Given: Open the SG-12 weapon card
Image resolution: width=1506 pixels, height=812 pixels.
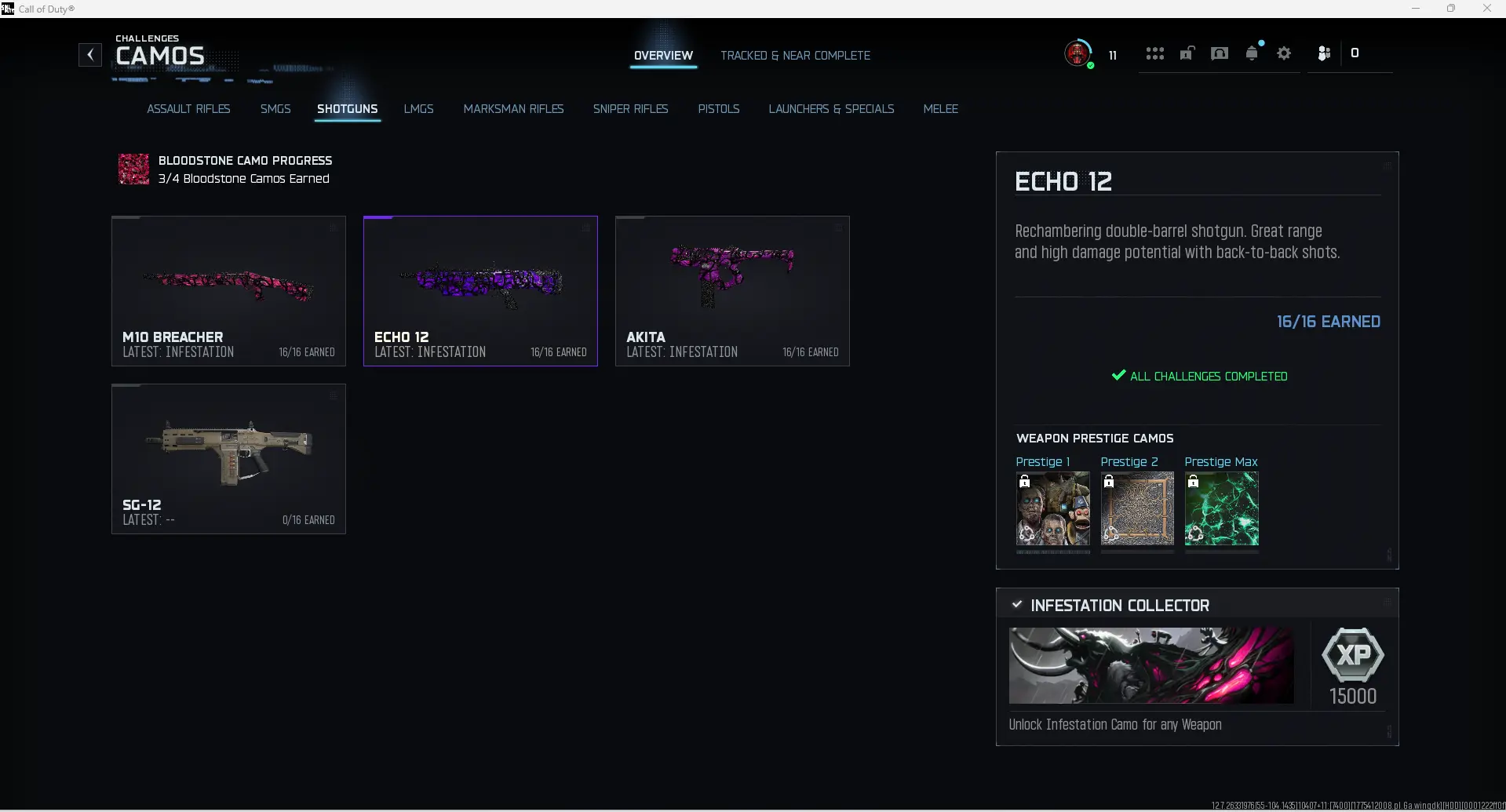Looking at the screenshot, I should (x=228, y=459).
